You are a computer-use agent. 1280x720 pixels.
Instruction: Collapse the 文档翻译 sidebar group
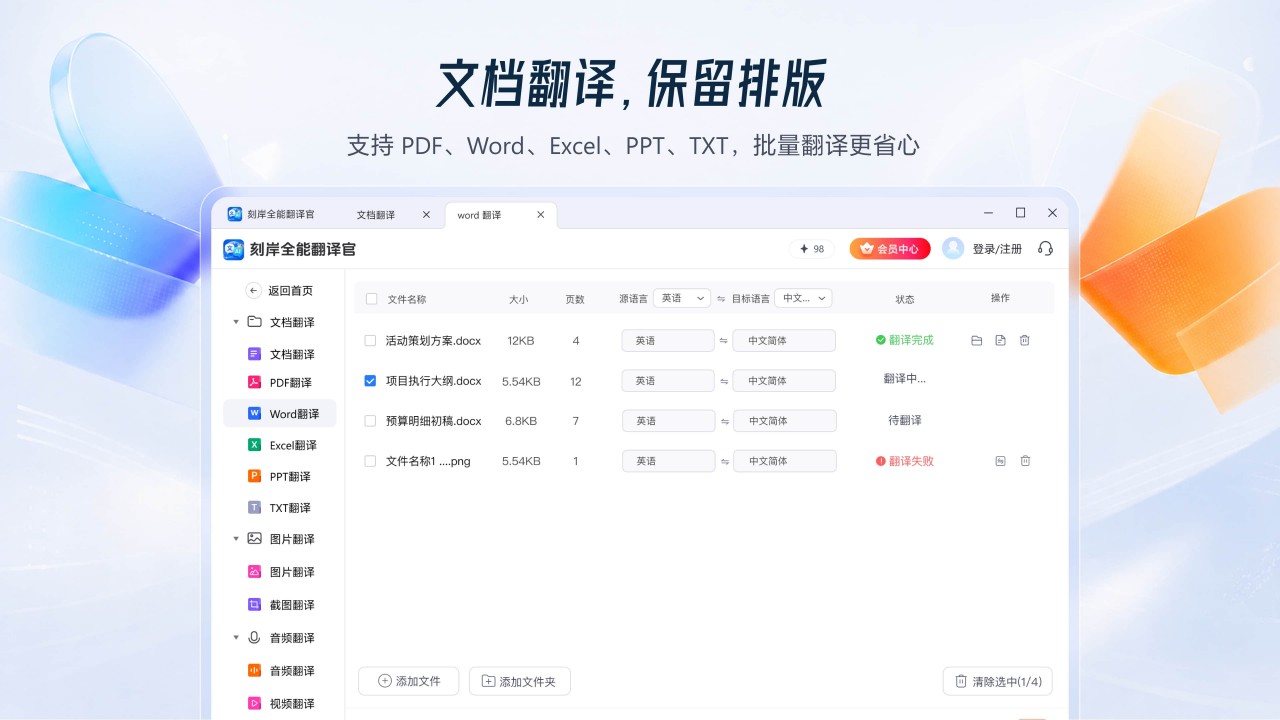tap(236, 322)
